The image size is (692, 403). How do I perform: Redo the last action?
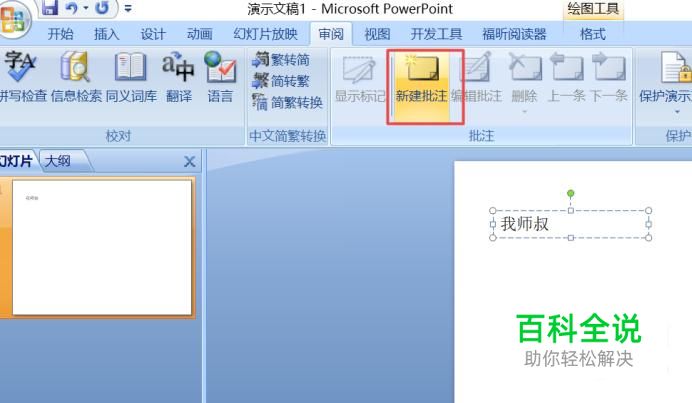(102, 8)
